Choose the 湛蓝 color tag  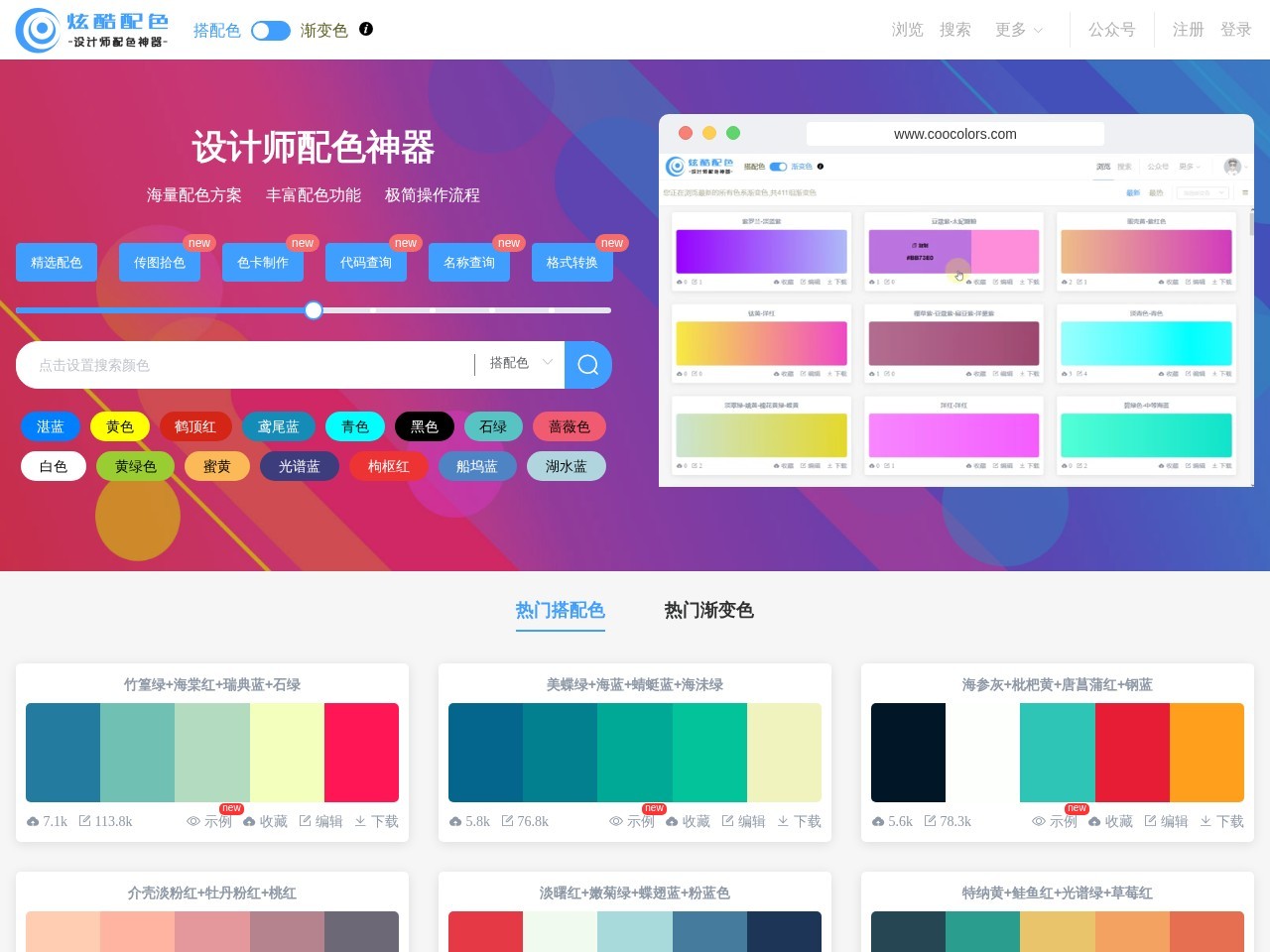click(x=51, y=426)
